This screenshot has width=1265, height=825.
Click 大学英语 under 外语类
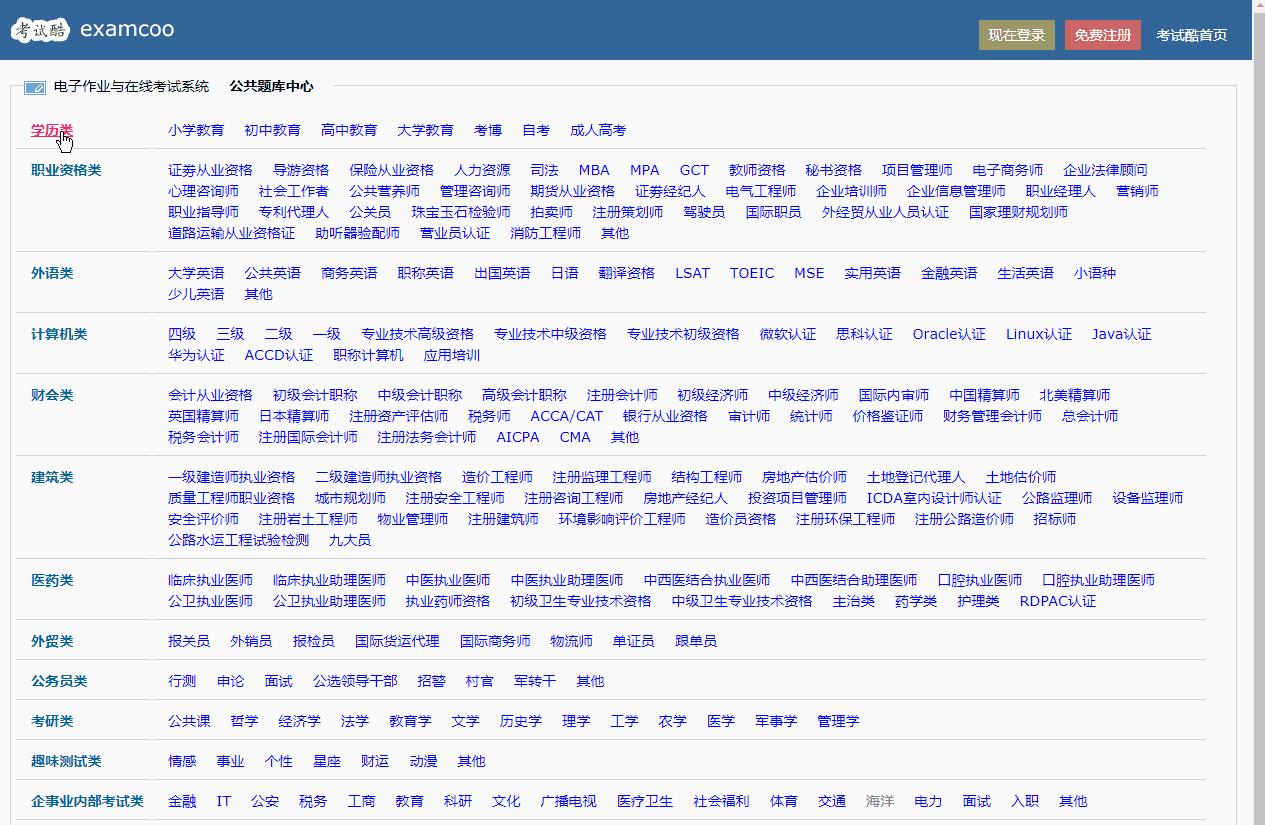pos(197,272)
